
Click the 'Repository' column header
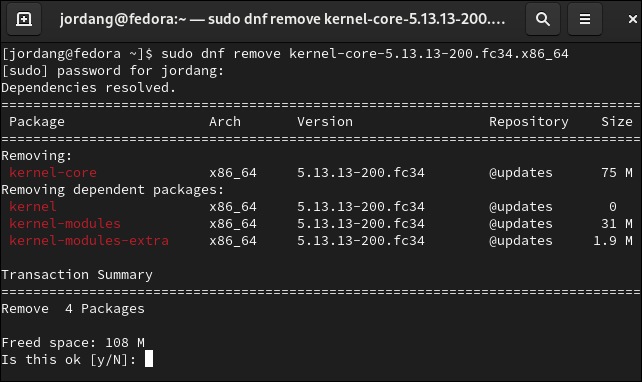click(529, 122)
